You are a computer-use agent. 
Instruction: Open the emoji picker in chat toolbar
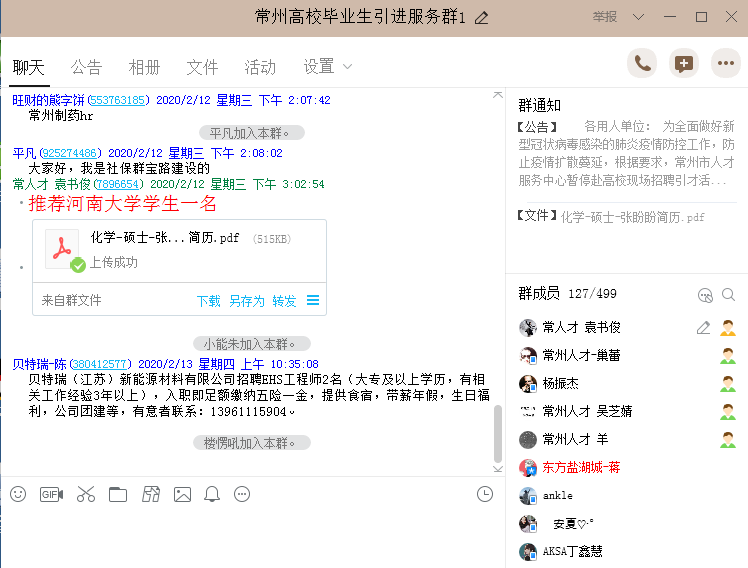[18, 494]
